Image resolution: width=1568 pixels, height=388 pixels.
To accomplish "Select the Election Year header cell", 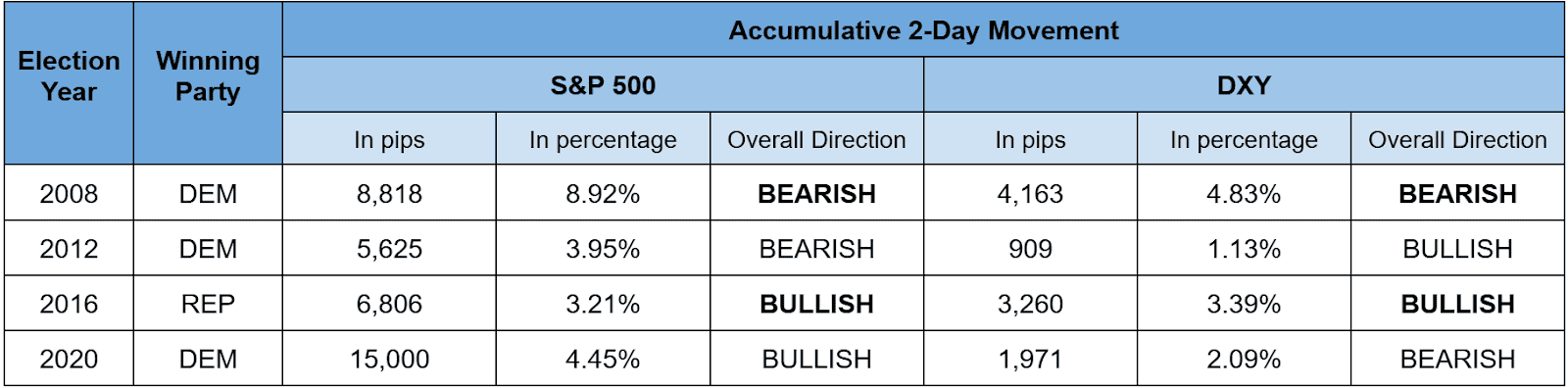I will 69,82.
